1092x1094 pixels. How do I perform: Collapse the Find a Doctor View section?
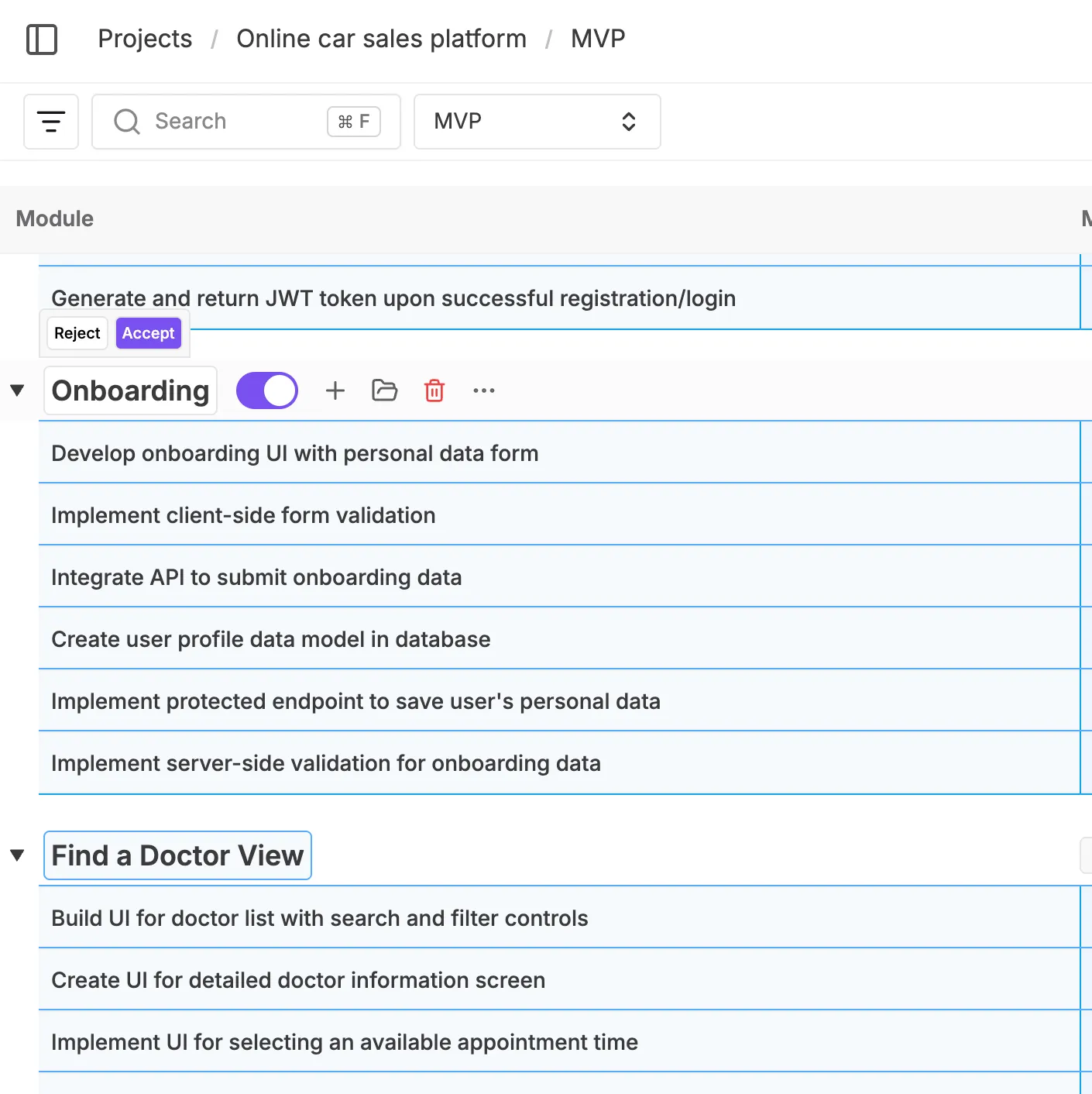pyautogui.click(x=17, y=854)
